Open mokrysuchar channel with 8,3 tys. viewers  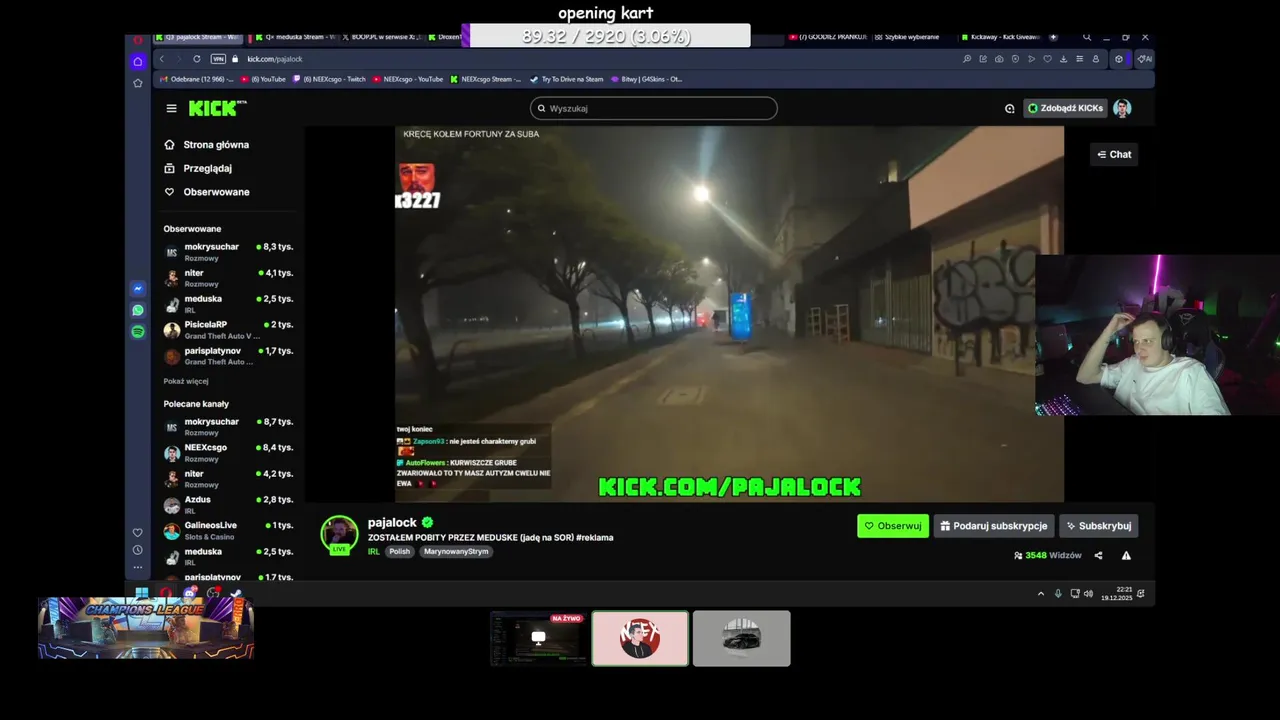(228, 251)
